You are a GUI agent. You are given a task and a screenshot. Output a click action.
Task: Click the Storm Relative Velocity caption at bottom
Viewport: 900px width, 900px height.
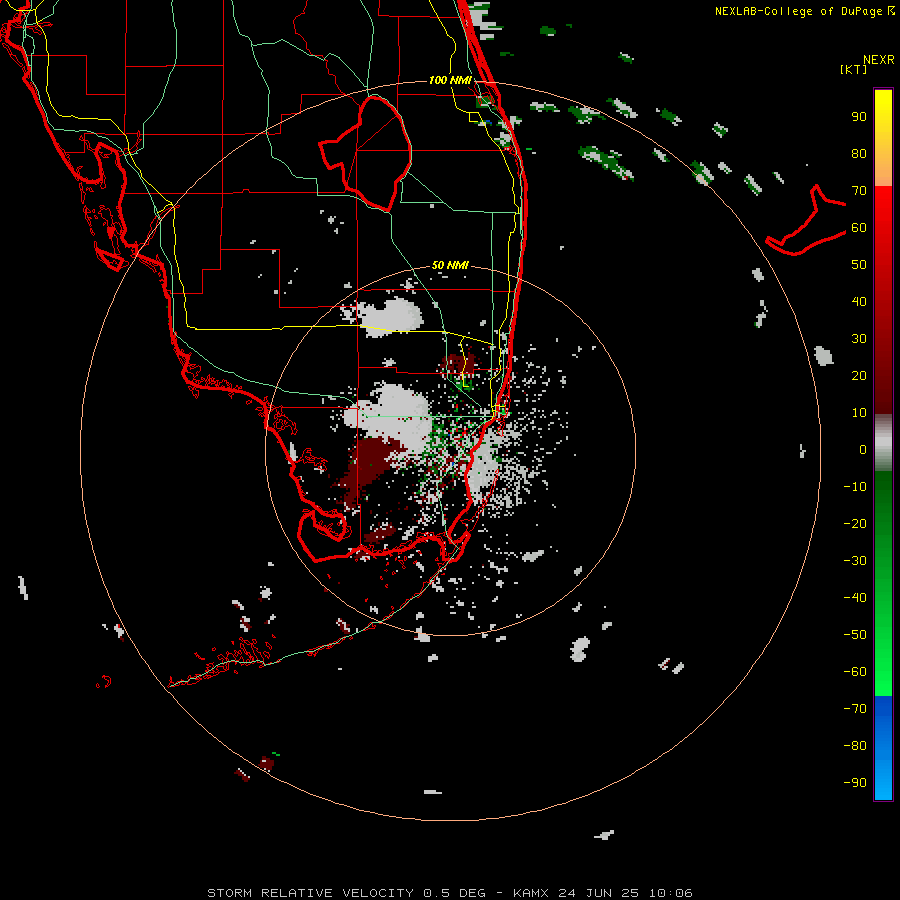coord(449,893)
